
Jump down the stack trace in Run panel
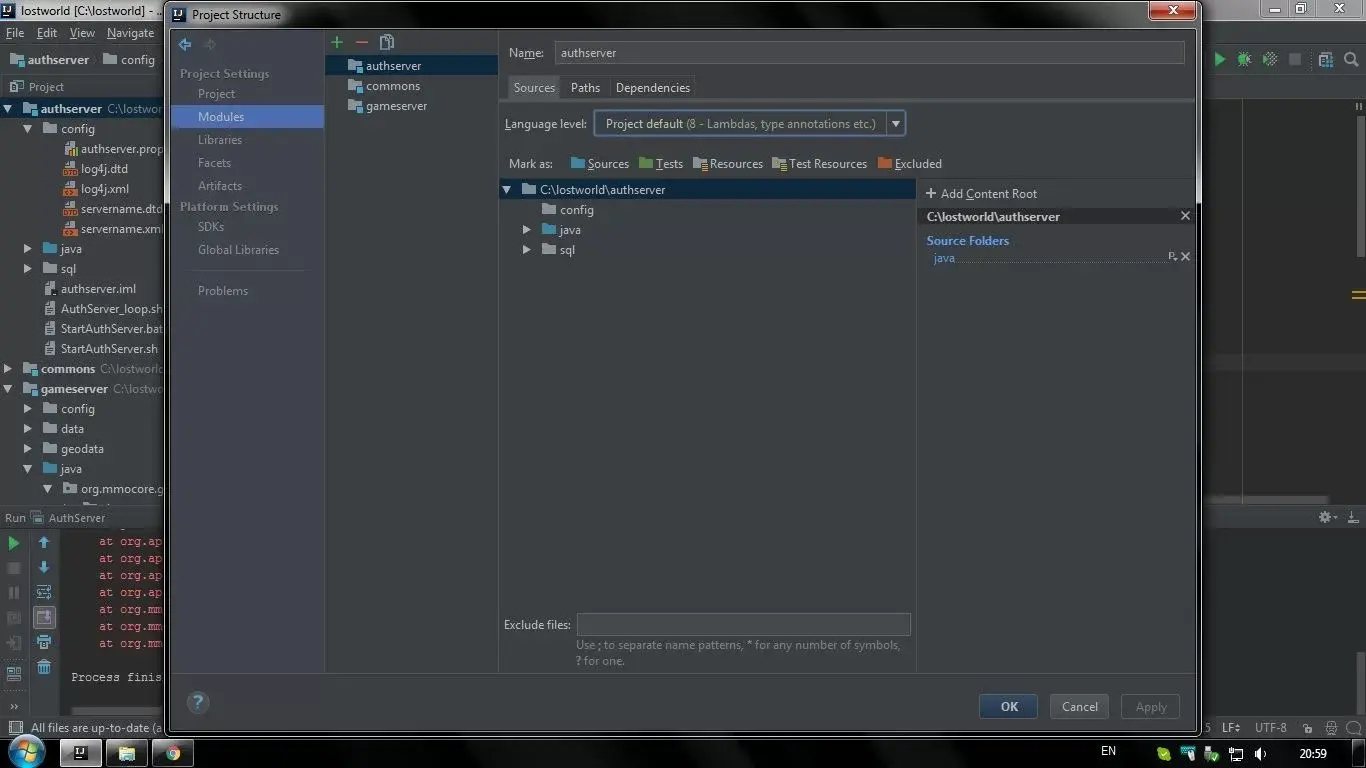(x=44, y=567)
